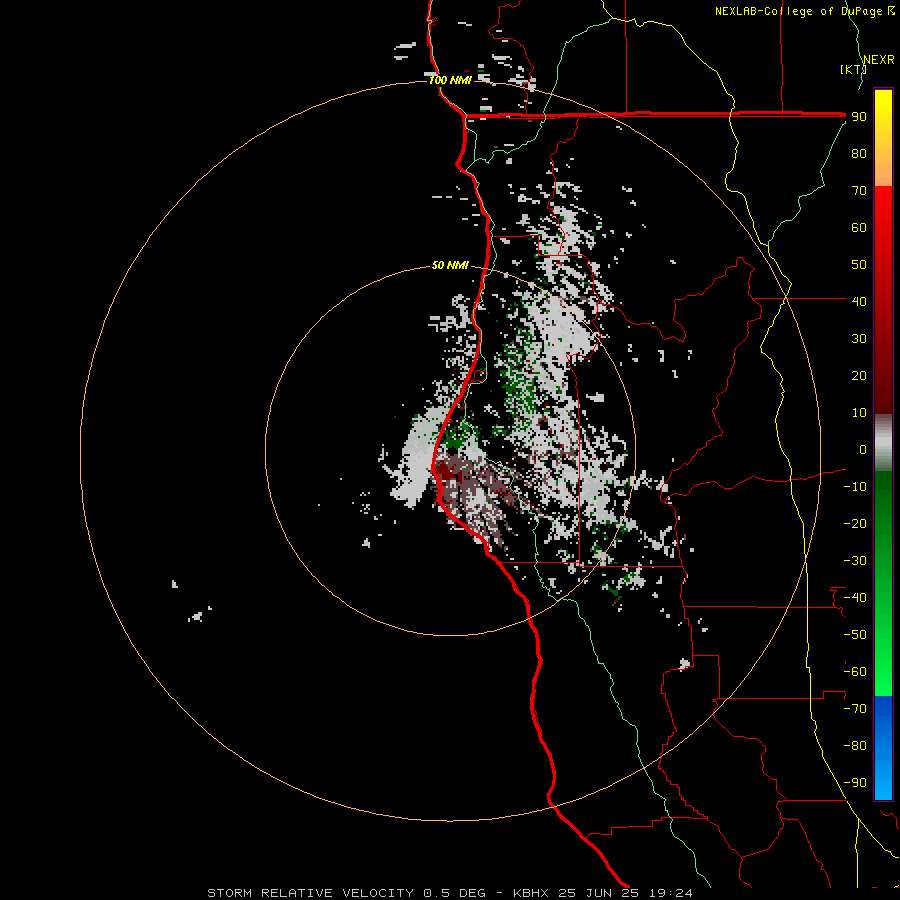Click the -80 value on the velocity scale
The width and height of the screenshot is (900, 900).
click(x=855, y=746)
